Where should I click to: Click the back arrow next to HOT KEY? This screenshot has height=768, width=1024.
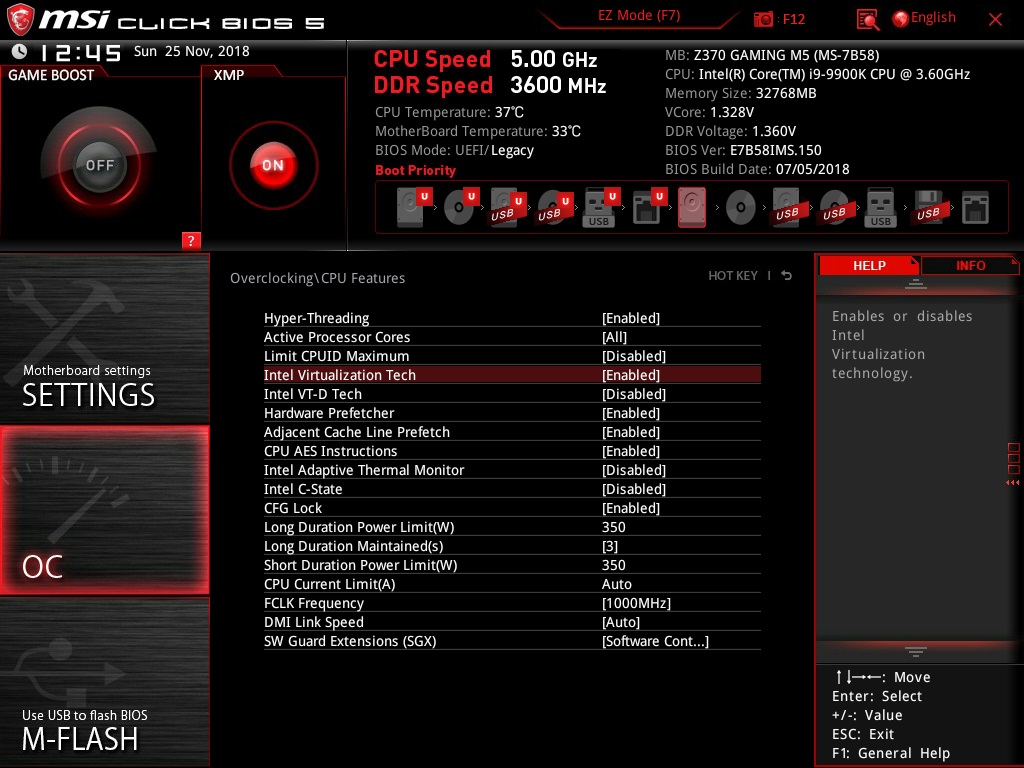click(x=787, y=276)
